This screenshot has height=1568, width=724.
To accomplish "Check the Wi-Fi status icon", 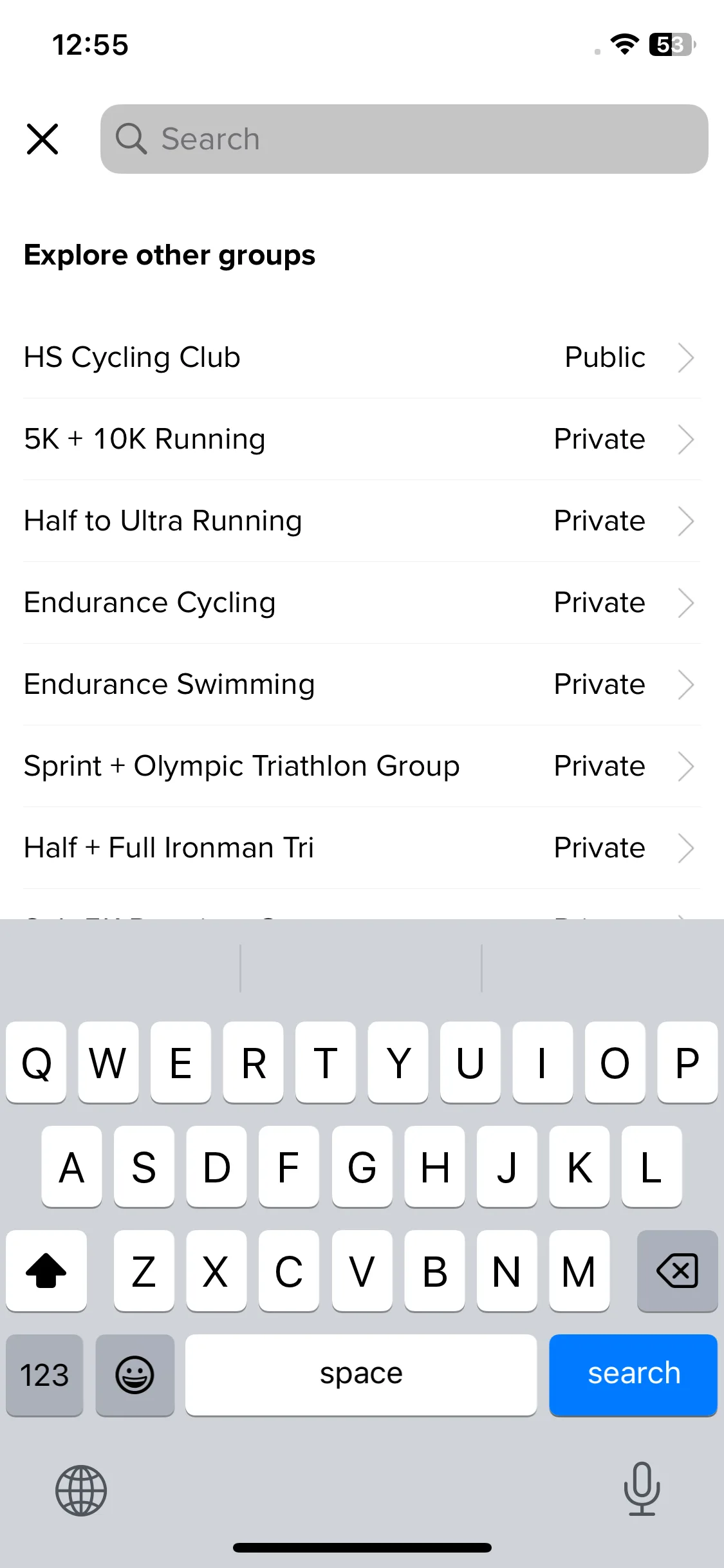I will coord(624,44).
